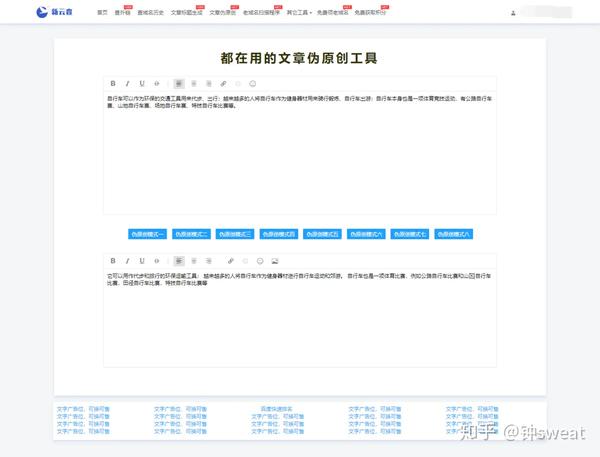600x457 pixels.
Task: Insert an image from the lower editor toolbar
Action: tap(275, 261)
